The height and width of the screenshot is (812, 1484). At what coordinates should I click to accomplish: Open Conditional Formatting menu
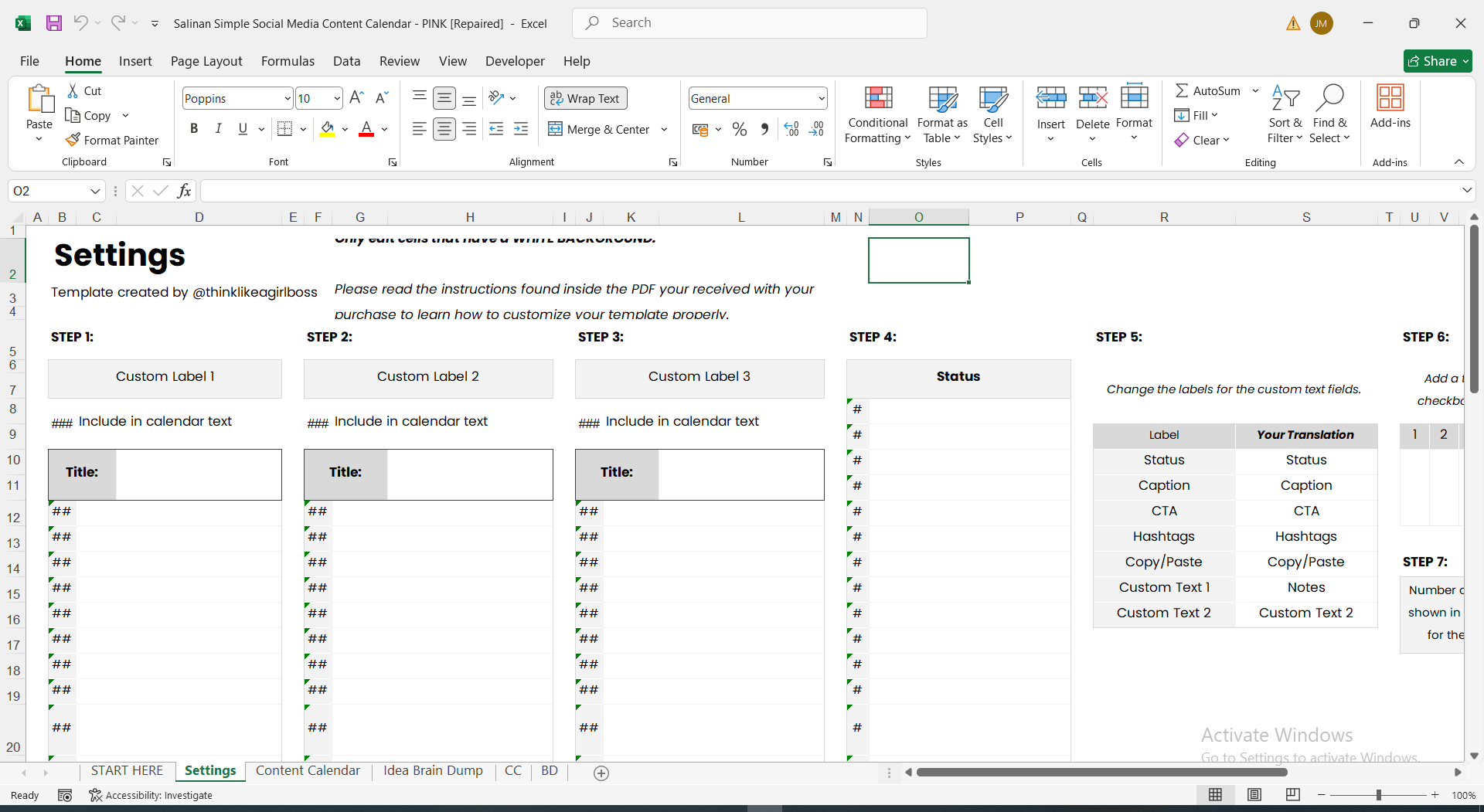tap(877, 114)
